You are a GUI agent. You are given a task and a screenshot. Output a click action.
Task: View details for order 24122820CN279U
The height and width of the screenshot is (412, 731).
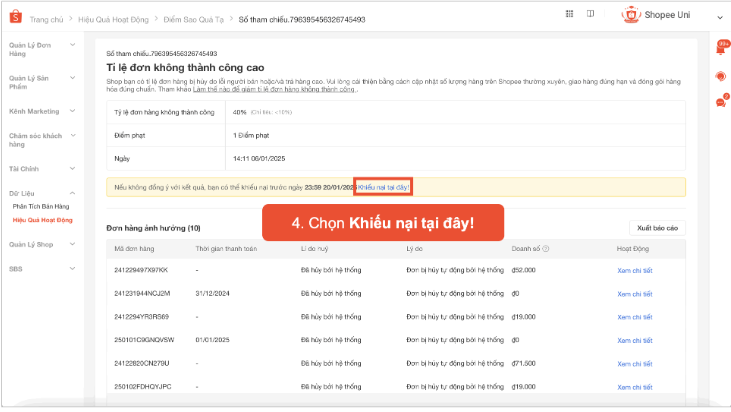point(634,364)
